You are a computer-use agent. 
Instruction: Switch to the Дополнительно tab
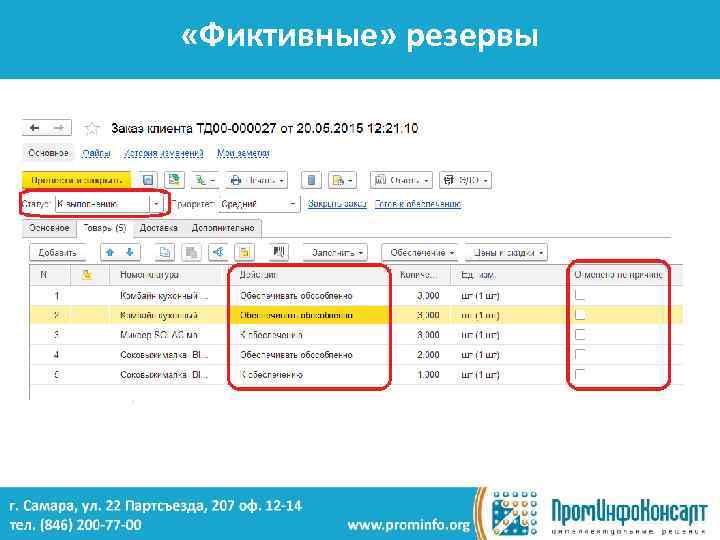(223, 228)
